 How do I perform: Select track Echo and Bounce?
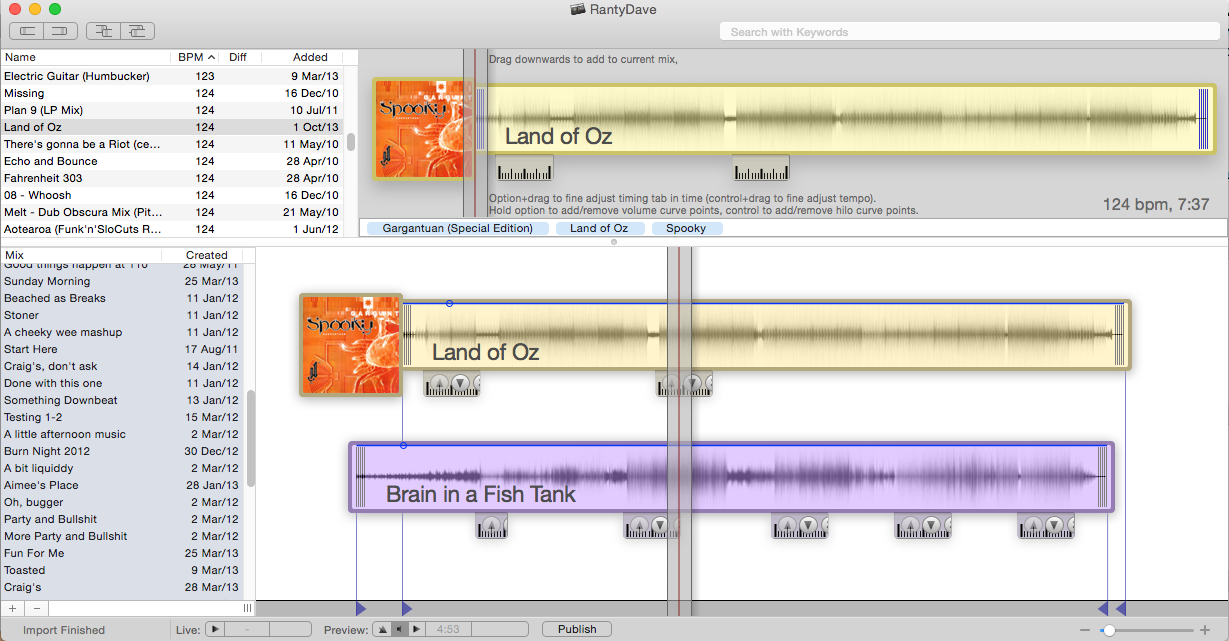point(171,161)
